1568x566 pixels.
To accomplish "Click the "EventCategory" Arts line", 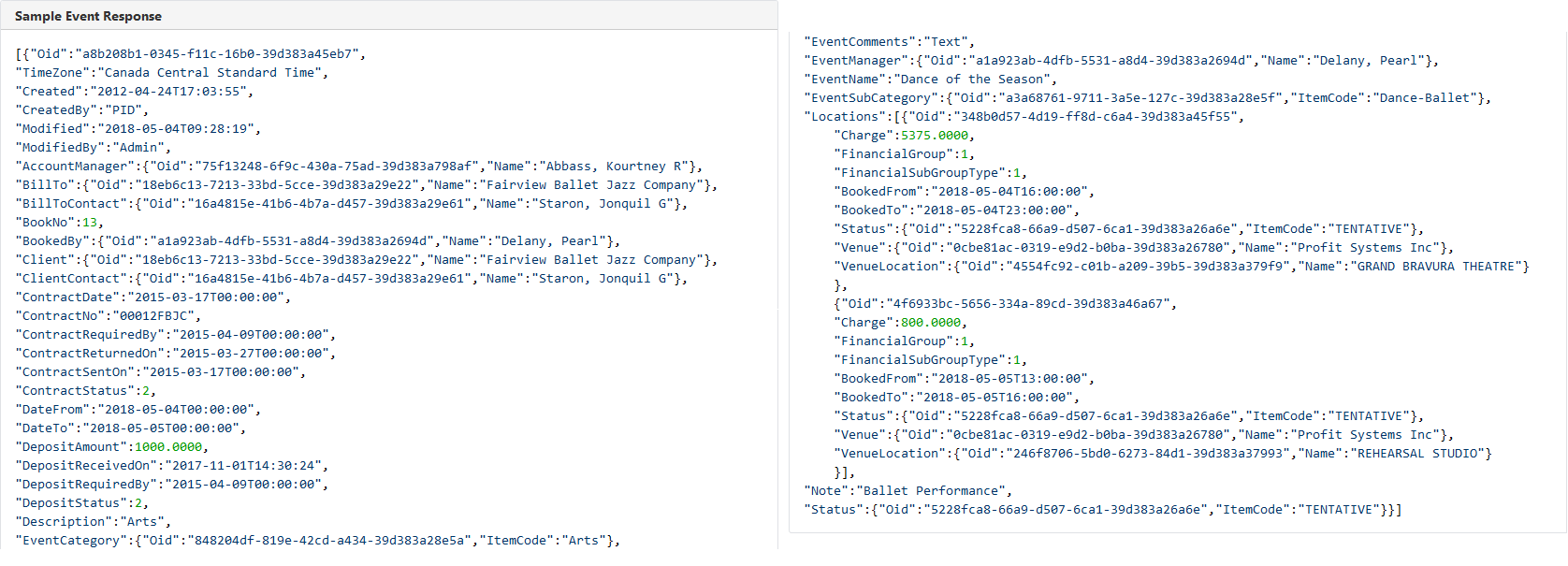I will coord(317,541).
